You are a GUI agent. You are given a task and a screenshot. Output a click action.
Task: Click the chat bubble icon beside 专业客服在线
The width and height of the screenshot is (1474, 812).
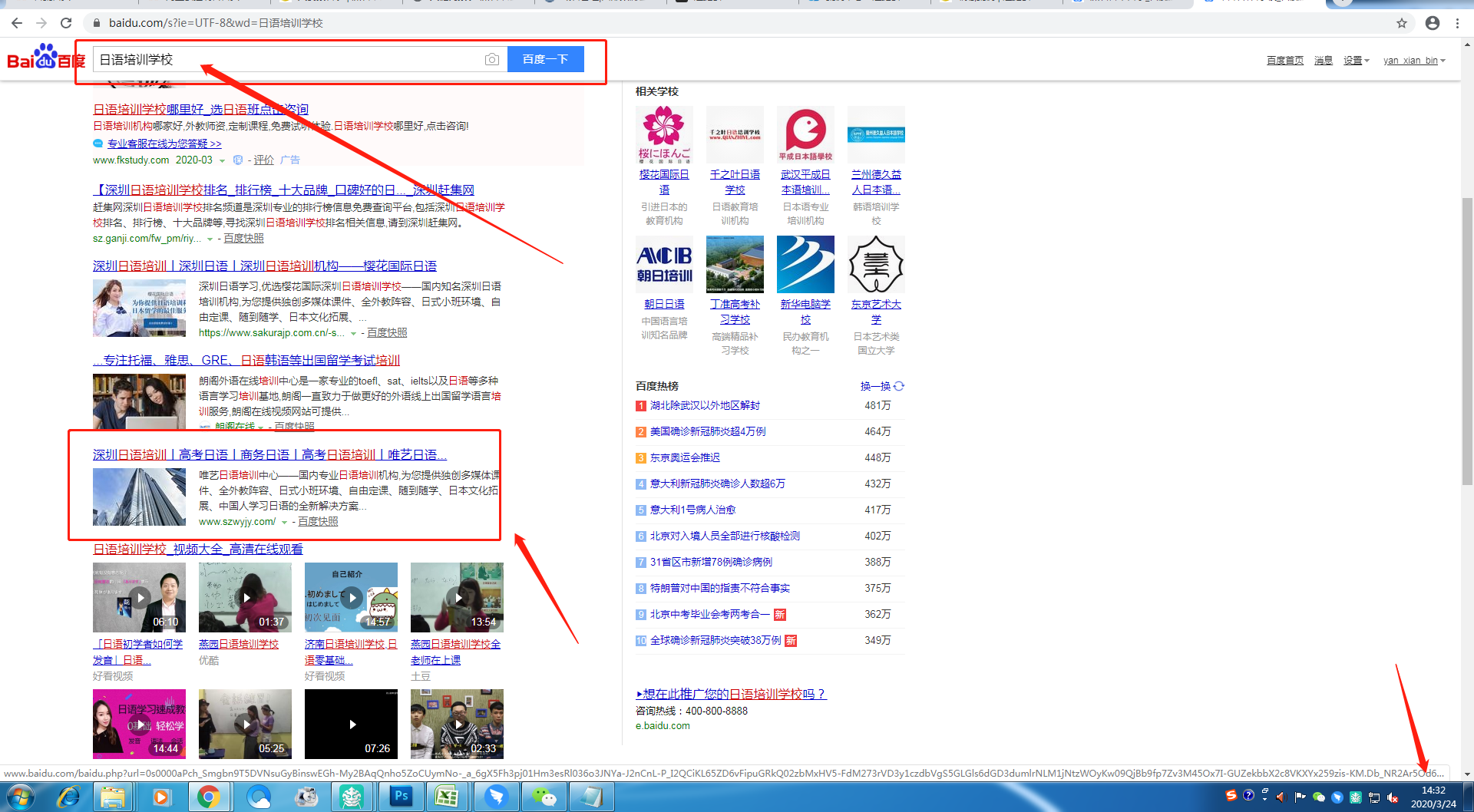(97, 144)
